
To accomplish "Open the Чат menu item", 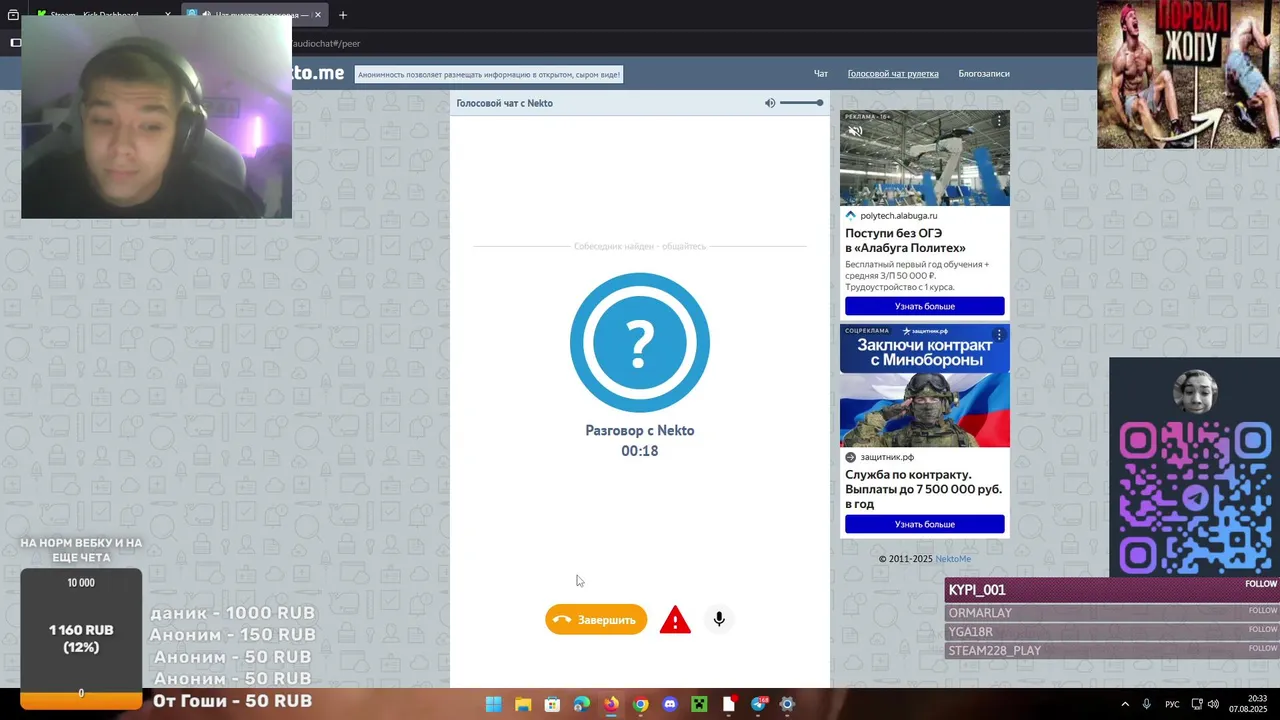I will pyautogui.click(x=821, y=74).
